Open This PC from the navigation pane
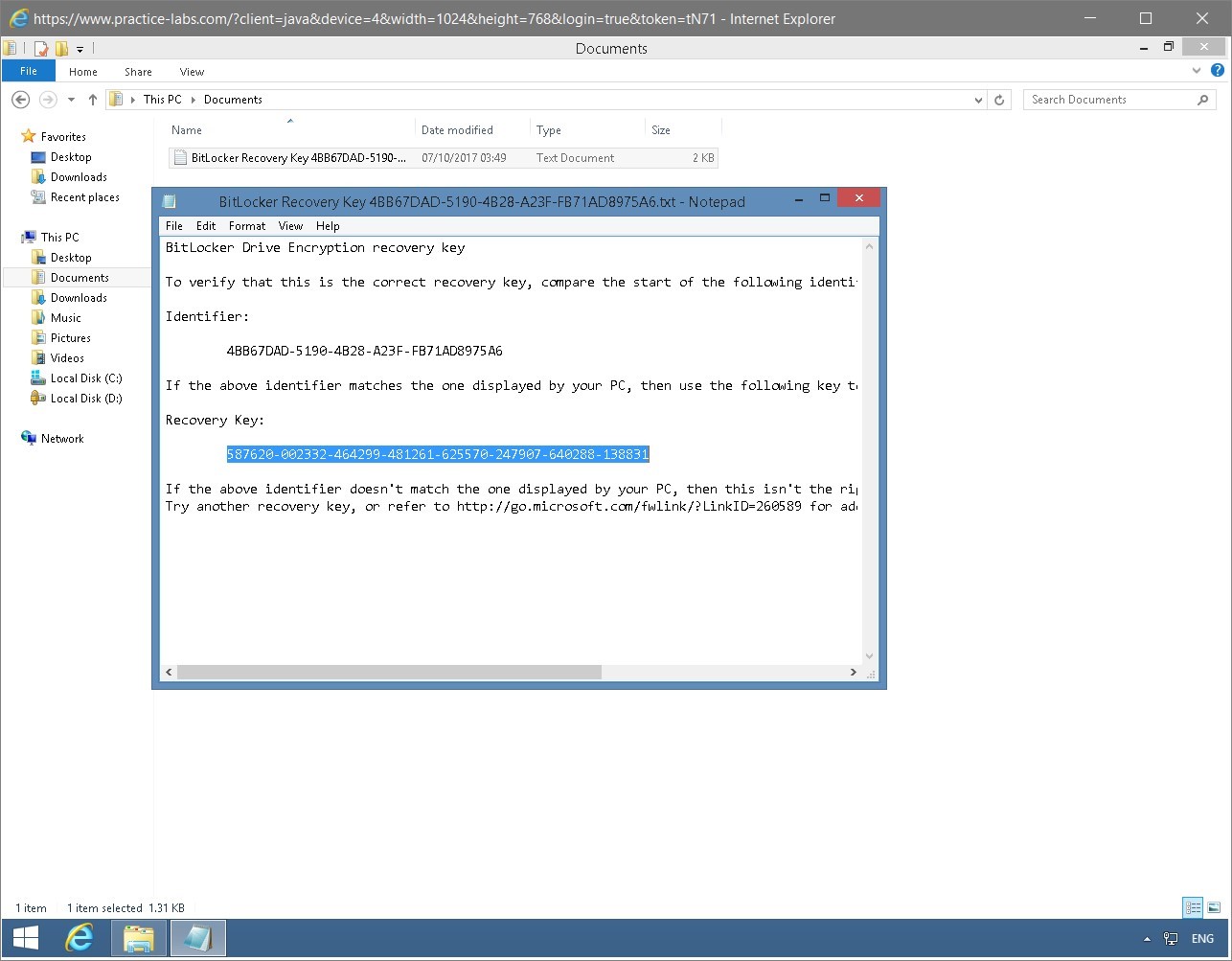The image size is (1232, 961). point(58,237)
